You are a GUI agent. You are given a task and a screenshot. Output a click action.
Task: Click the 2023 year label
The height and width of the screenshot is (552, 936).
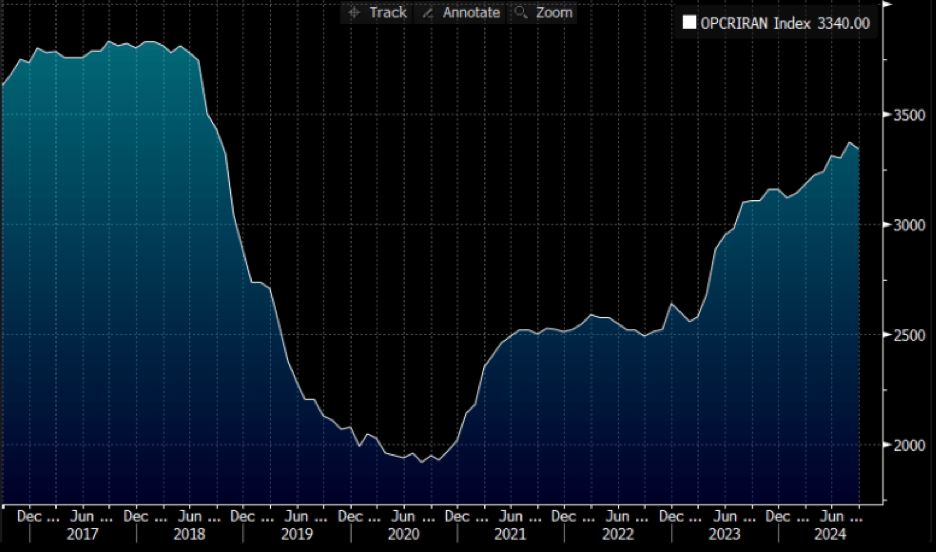[x=725, y=534]
